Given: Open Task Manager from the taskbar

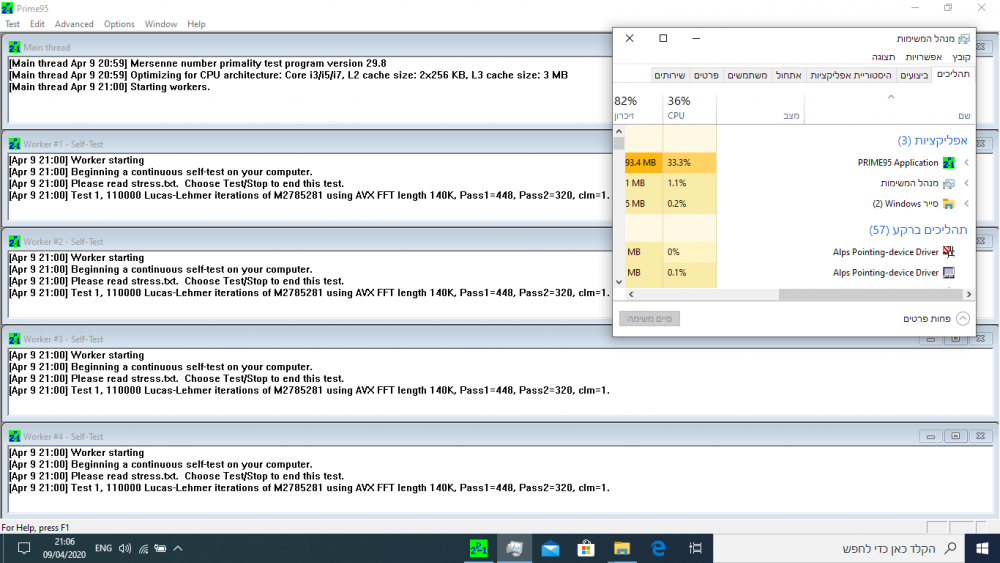Looking at the screenshot, I should (x=515, y=548).
